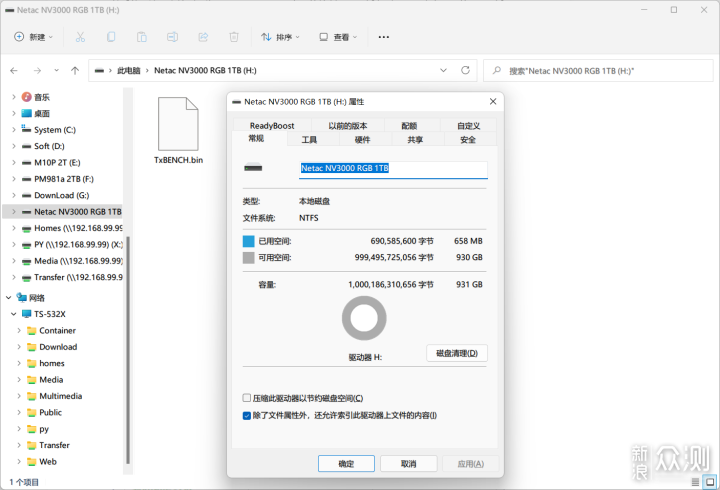
Task: Expand the Multimedia folder node
Action: tap(19, 396)
